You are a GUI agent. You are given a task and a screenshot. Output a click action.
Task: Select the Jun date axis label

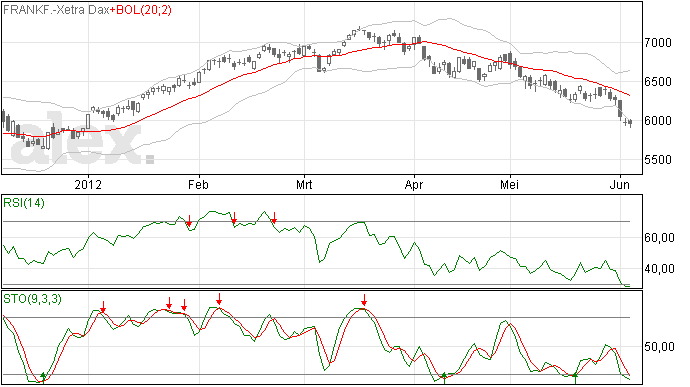tap(619, 184)
